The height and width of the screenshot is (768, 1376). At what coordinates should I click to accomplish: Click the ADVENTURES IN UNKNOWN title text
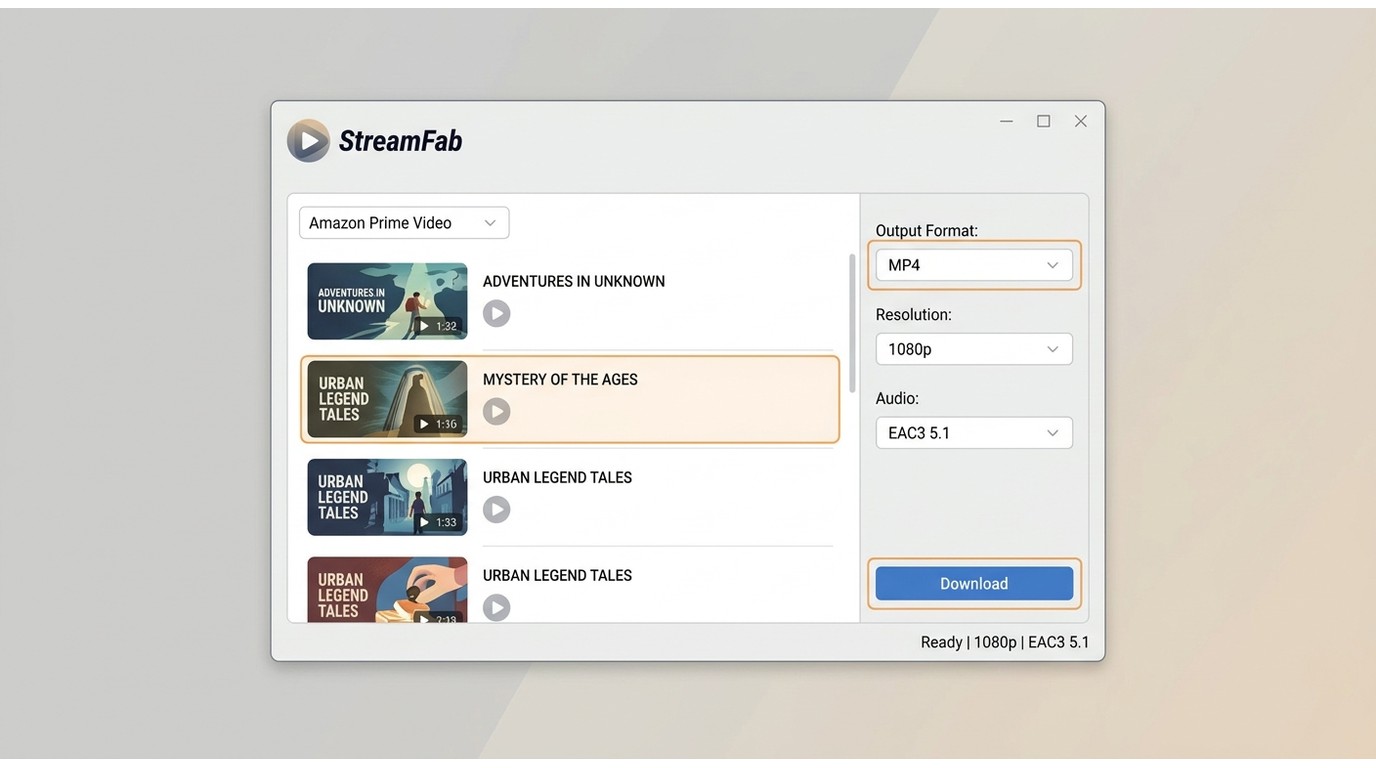(574, 282)
